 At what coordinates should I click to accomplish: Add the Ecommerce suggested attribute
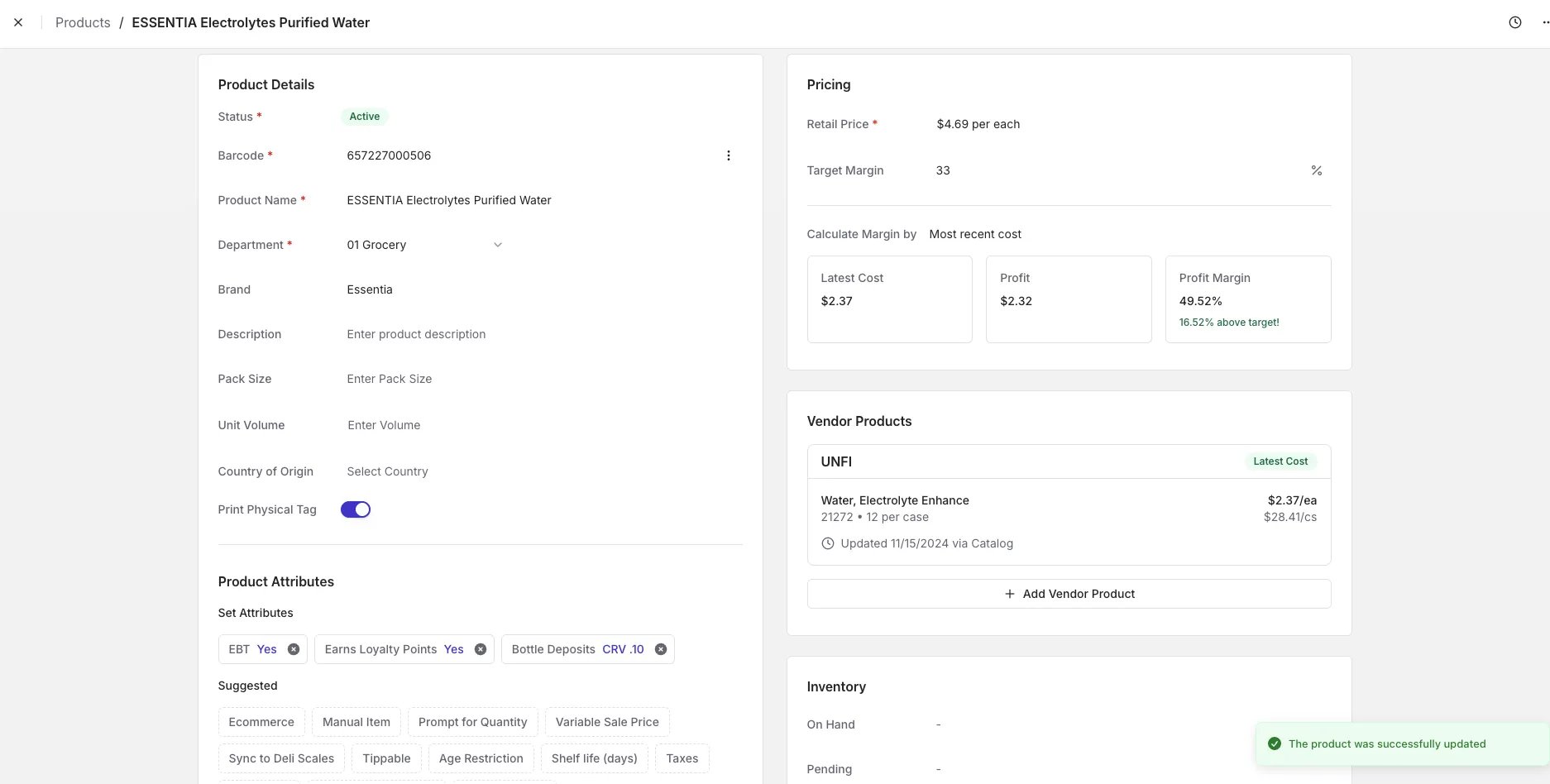pyautogui.click(x=261, y=722)
